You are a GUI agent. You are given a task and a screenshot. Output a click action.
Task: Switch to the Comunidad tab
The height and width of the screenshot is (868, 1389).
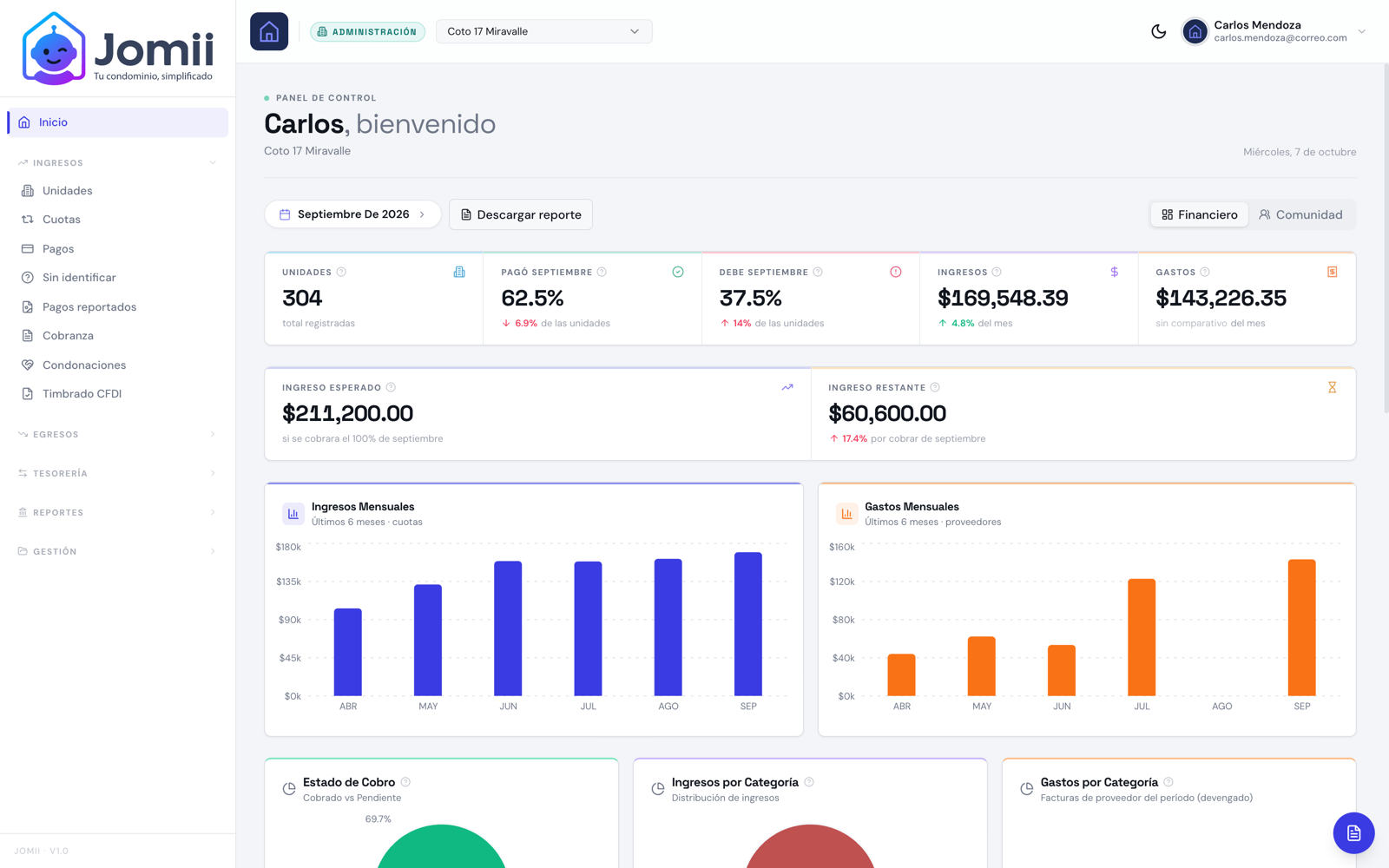click(x=1300, y=214)
